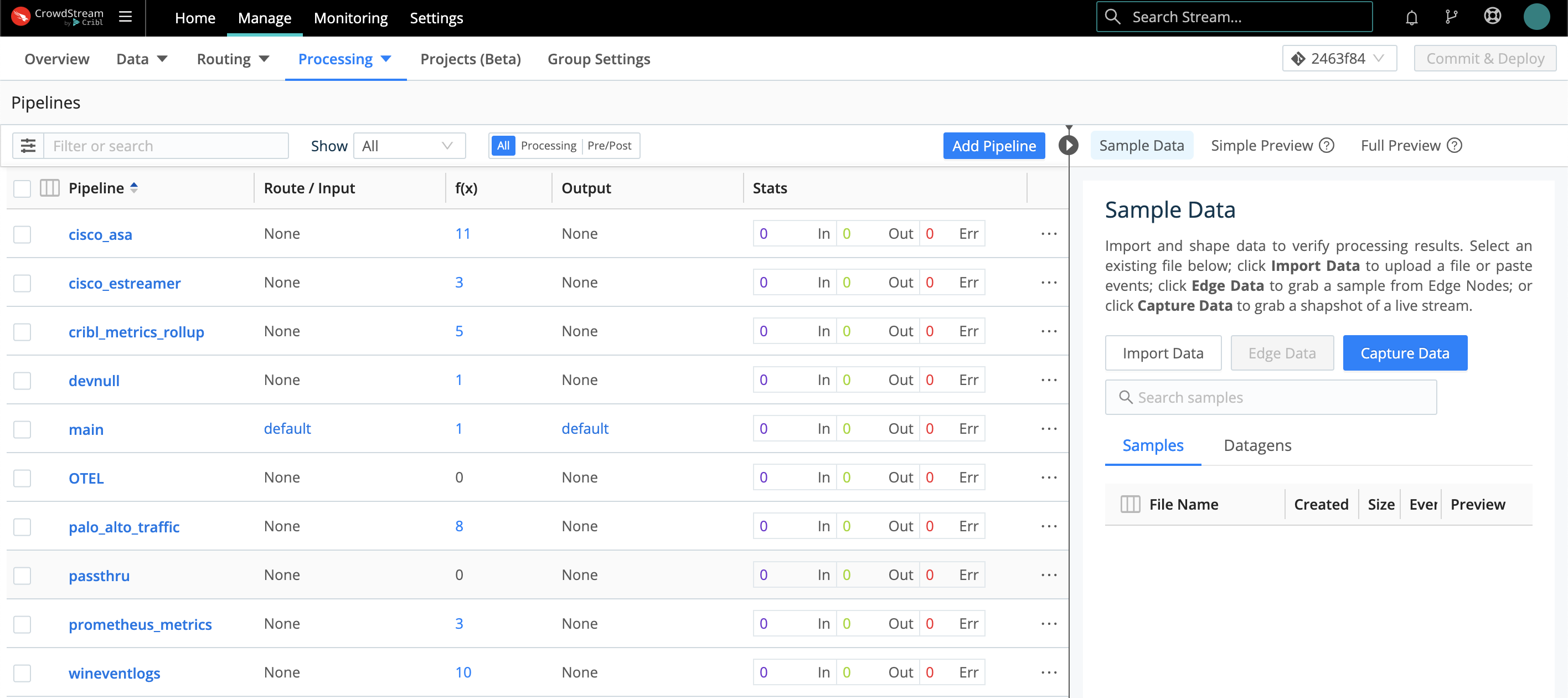The width and height of the screenshot is (1568, 698).
Task: Open the palo_alto_traffic pipeline link
Action: point(124,527)
